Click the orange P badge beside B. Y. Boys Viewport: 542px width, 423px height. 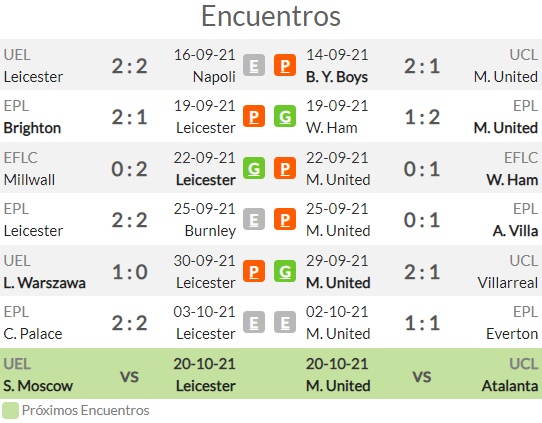click(285, 65)
